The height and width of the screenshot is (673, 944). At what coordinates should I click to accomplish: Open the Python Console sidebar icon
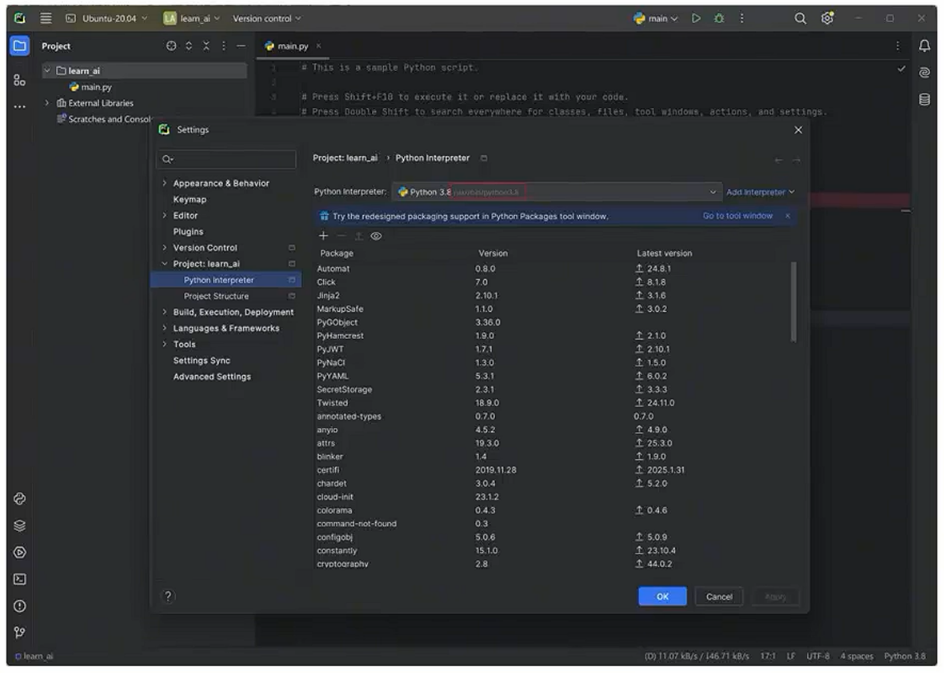20,498
